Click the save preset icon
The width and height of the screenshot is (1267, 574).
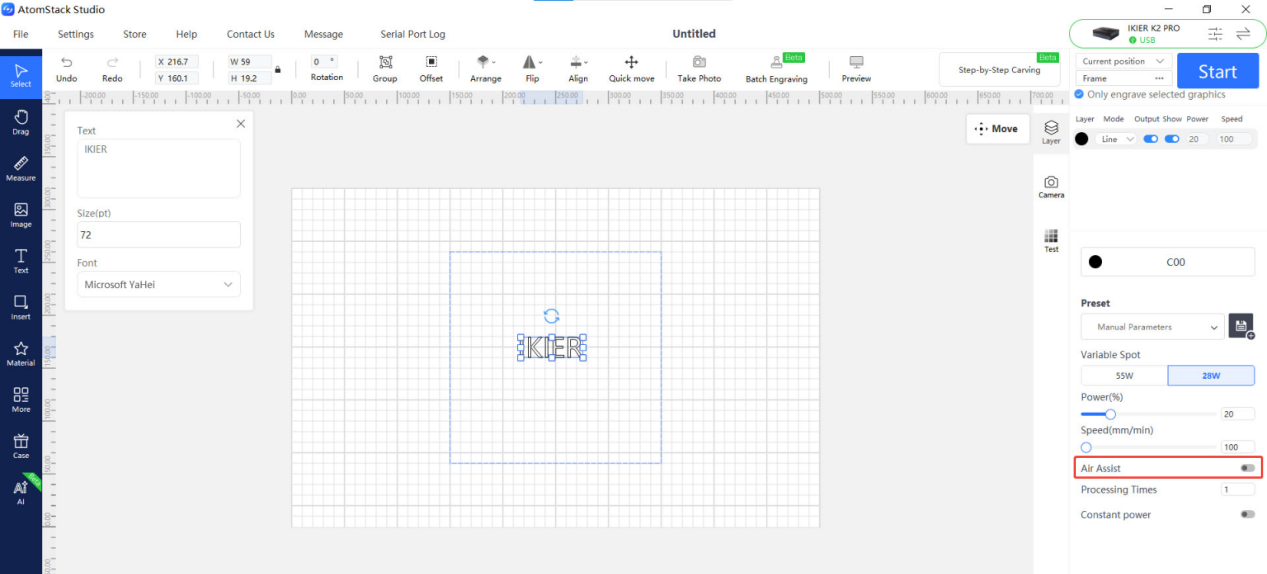[x=1241, y=326]
